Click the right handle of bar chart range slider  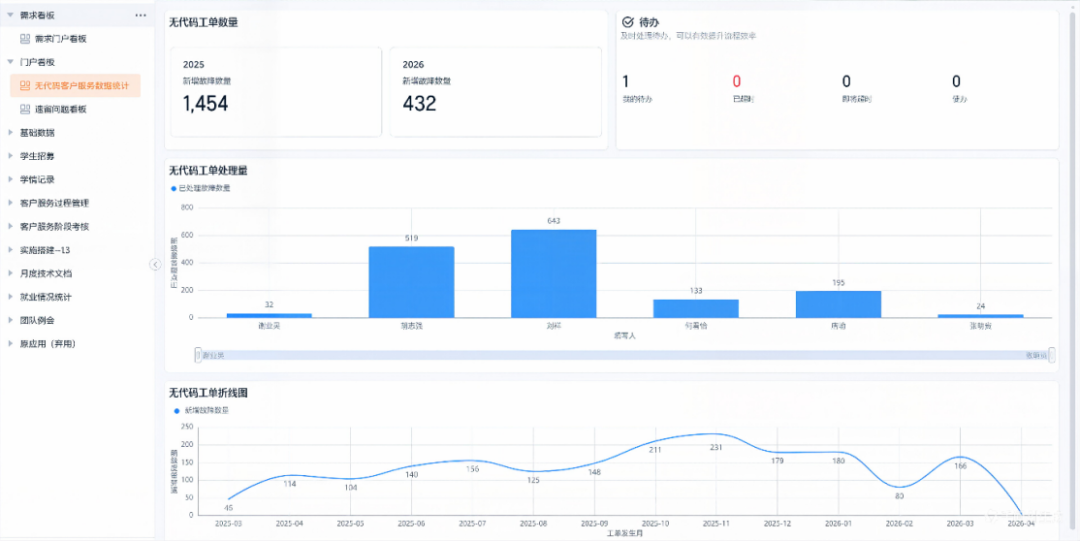pyautogui.click(x=1051, y=354)
